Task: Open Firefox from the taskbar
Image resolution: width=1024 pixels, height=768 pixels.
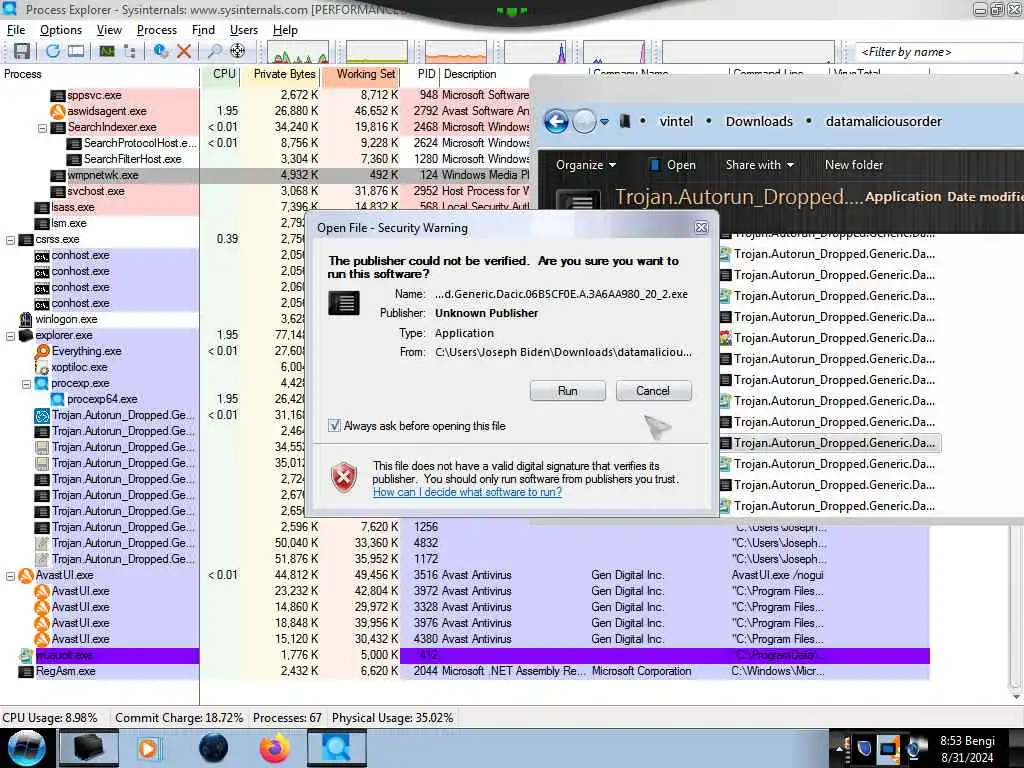Action: pyautogui.click(x=275, y=748)
